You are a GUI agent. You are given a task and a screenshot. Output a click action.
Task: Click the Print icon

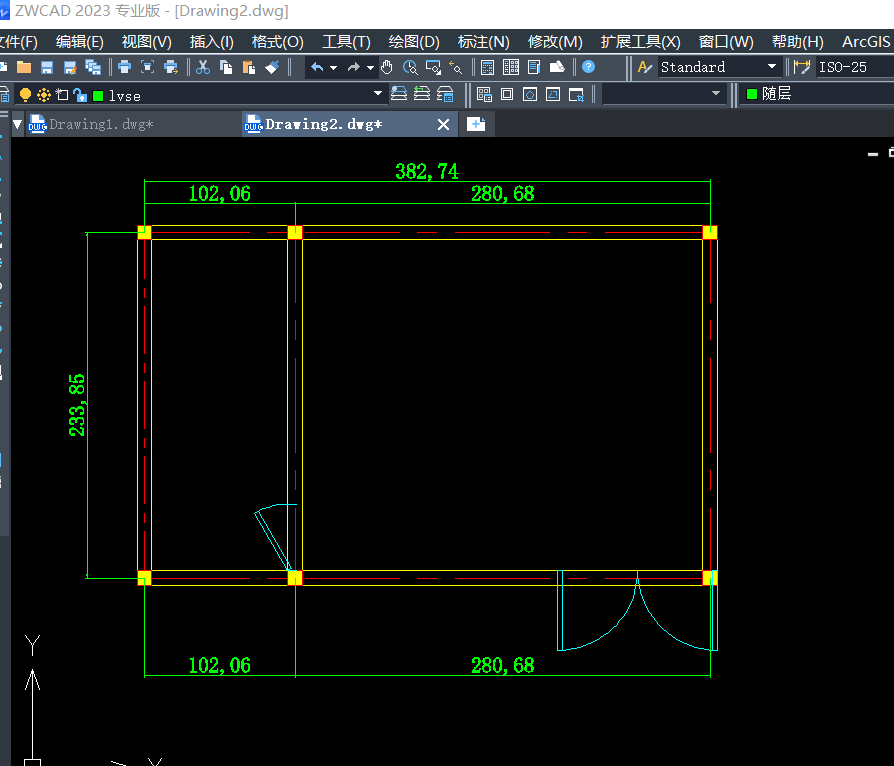pyautogui.click(x=124, y=67)
